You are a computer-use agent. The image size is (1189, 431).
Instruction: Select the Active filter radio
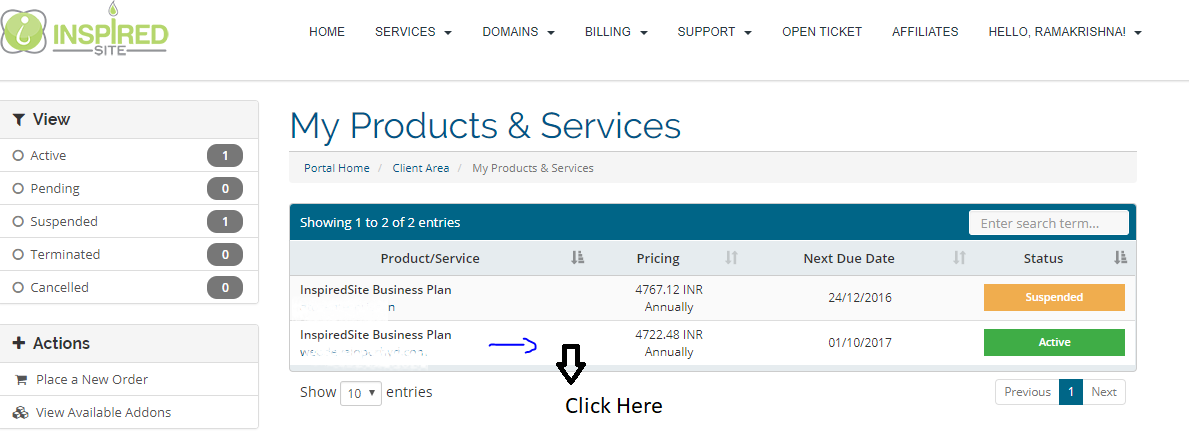point(18,156)
